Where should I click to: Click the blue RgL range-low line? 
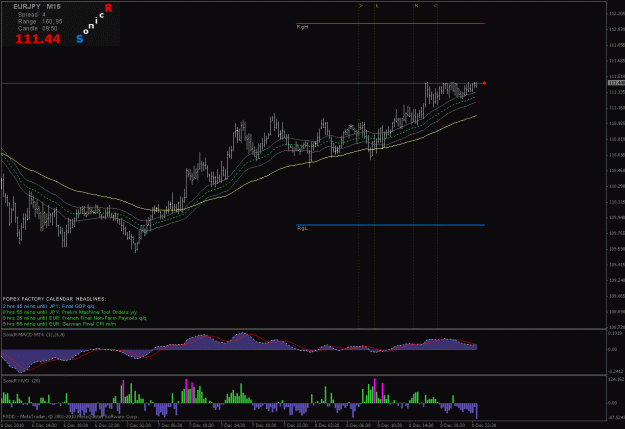click(x=390, y=225)
